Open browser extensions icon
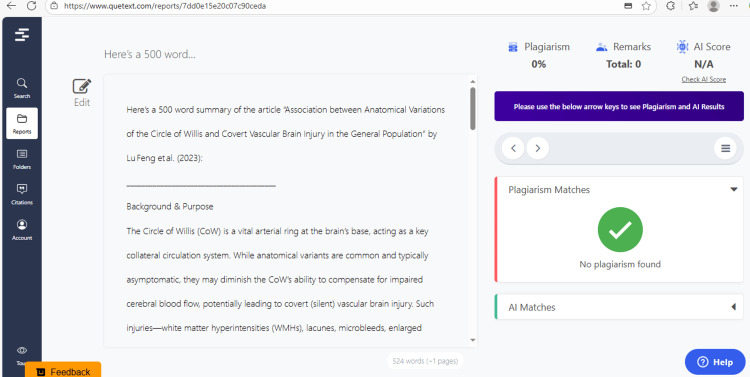The width and height of the screenshot is (750, 377). pyautogui.click(x=671, y=6)
